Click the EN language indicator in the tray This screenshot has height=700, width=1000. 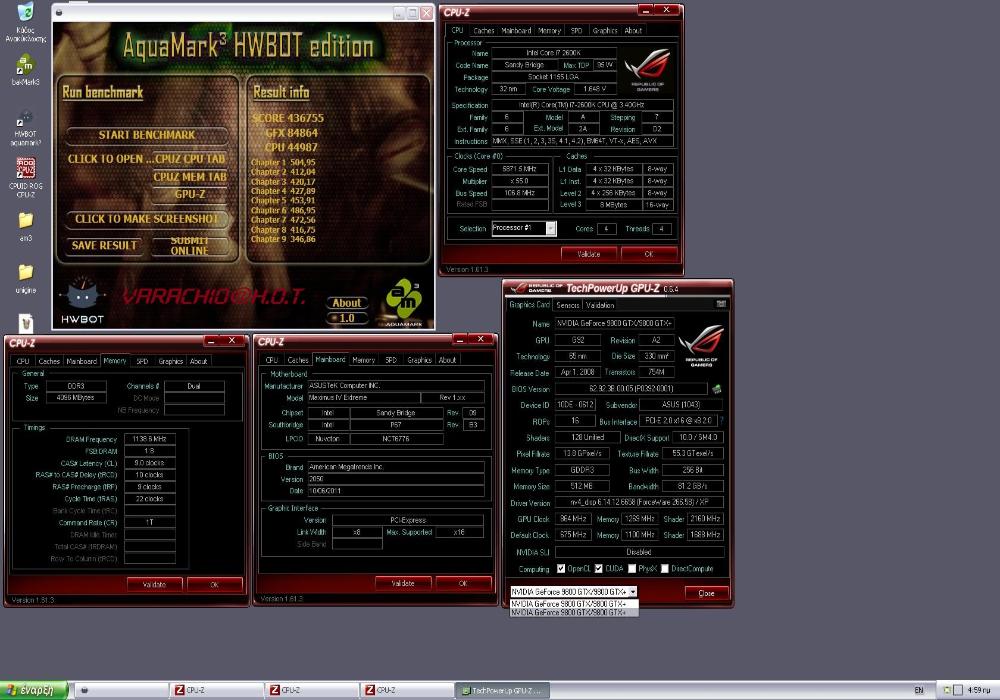(x=919, y=690)
